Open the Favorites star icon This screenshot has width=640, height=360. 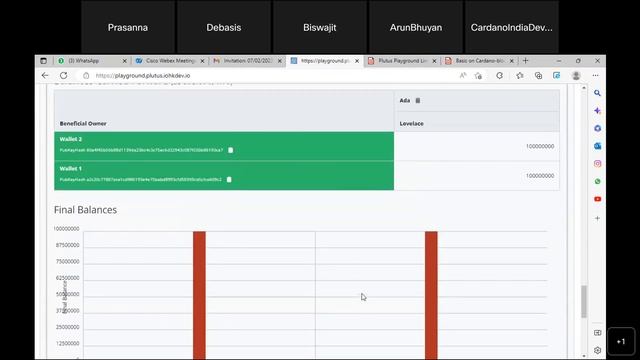coord(520,76)
